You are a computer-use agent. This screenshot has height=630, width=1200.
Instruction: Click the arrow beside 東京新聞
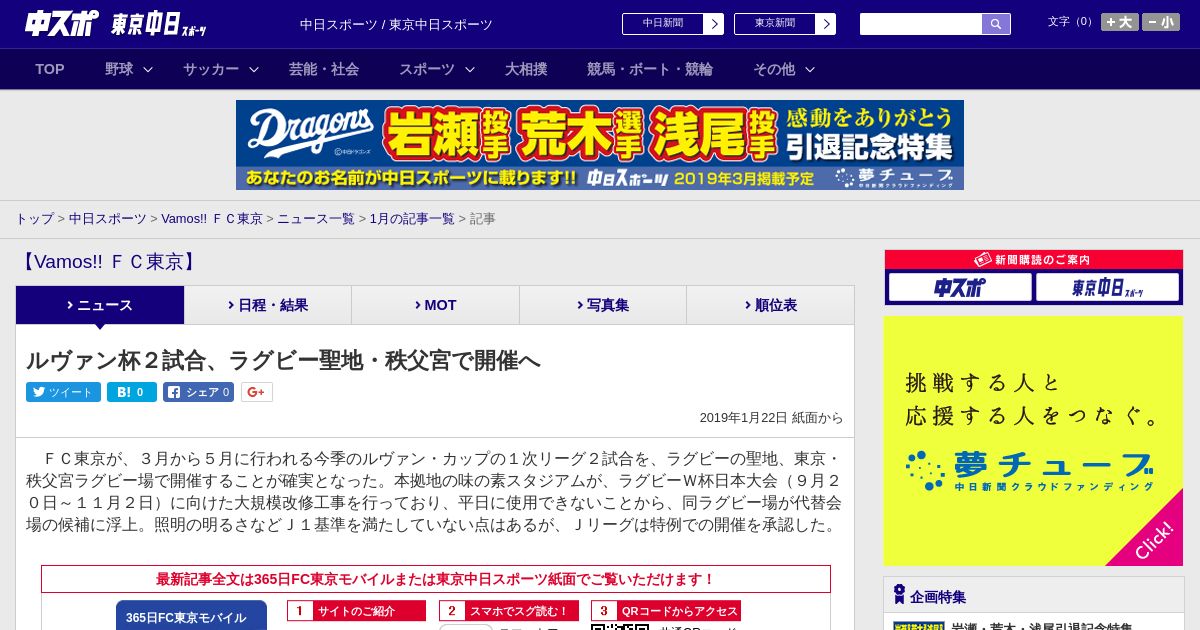[x=826, y=24]
